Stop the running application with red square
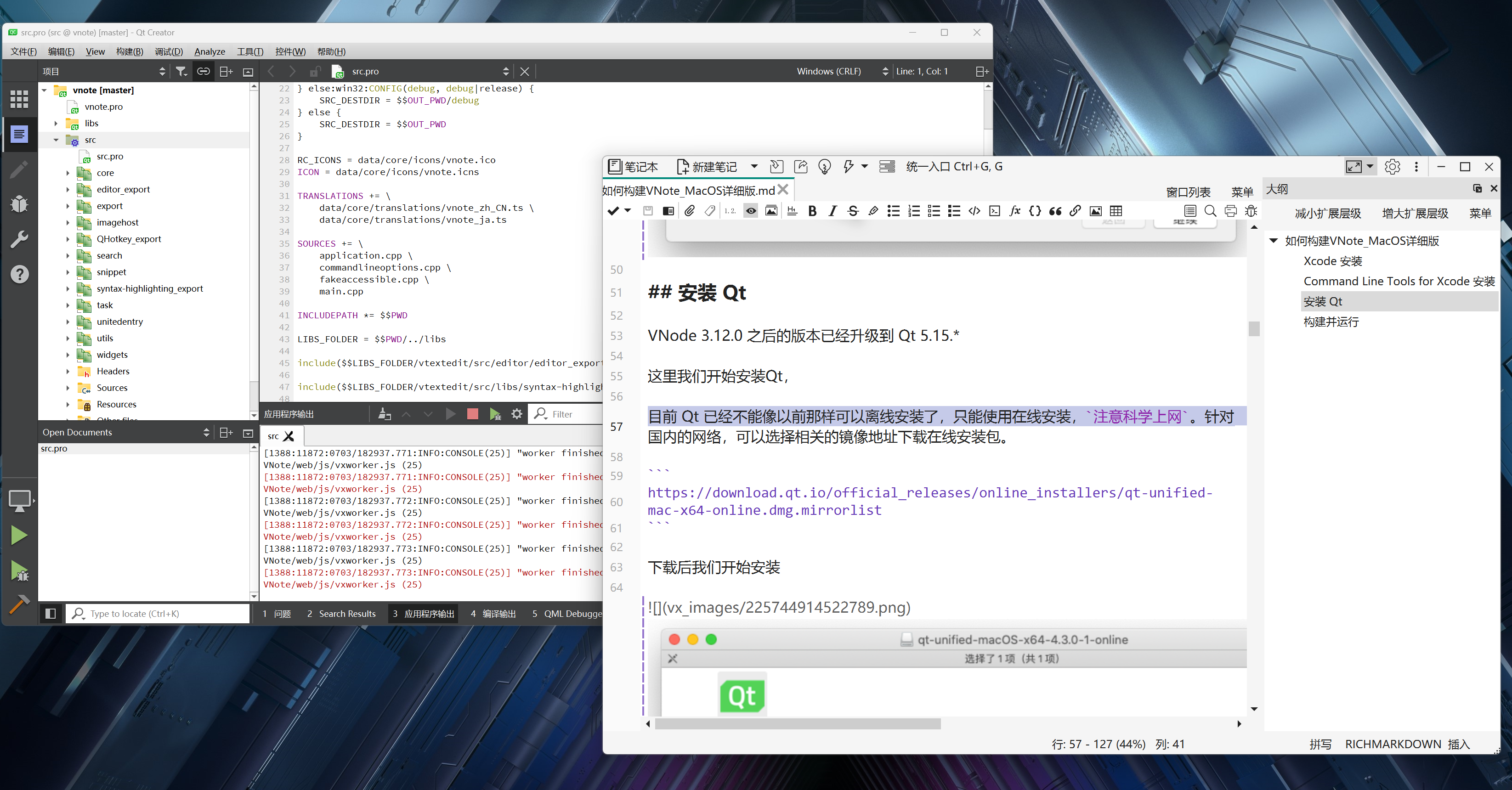The height and width of the screenshot is (790, 1512). pyautogui.click(x=472, y=414)
